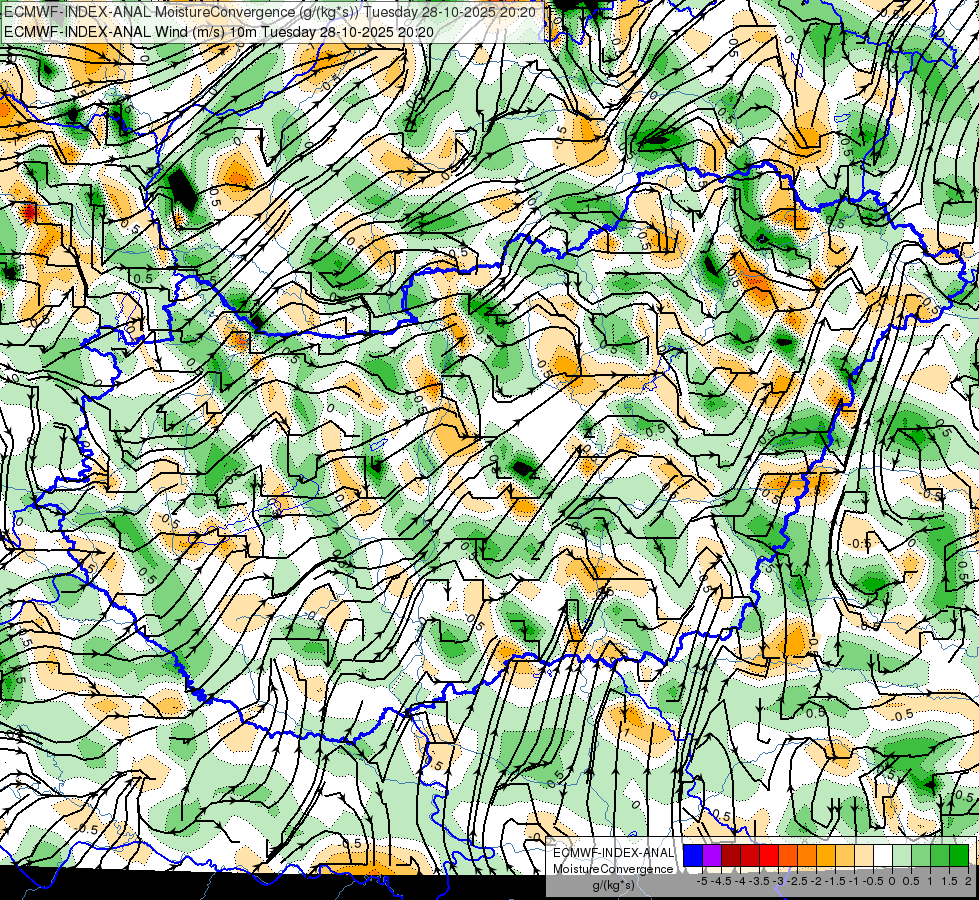Click the 0 tick label on the colorbar
979x900 pixels.
click(x=892, y=881)
